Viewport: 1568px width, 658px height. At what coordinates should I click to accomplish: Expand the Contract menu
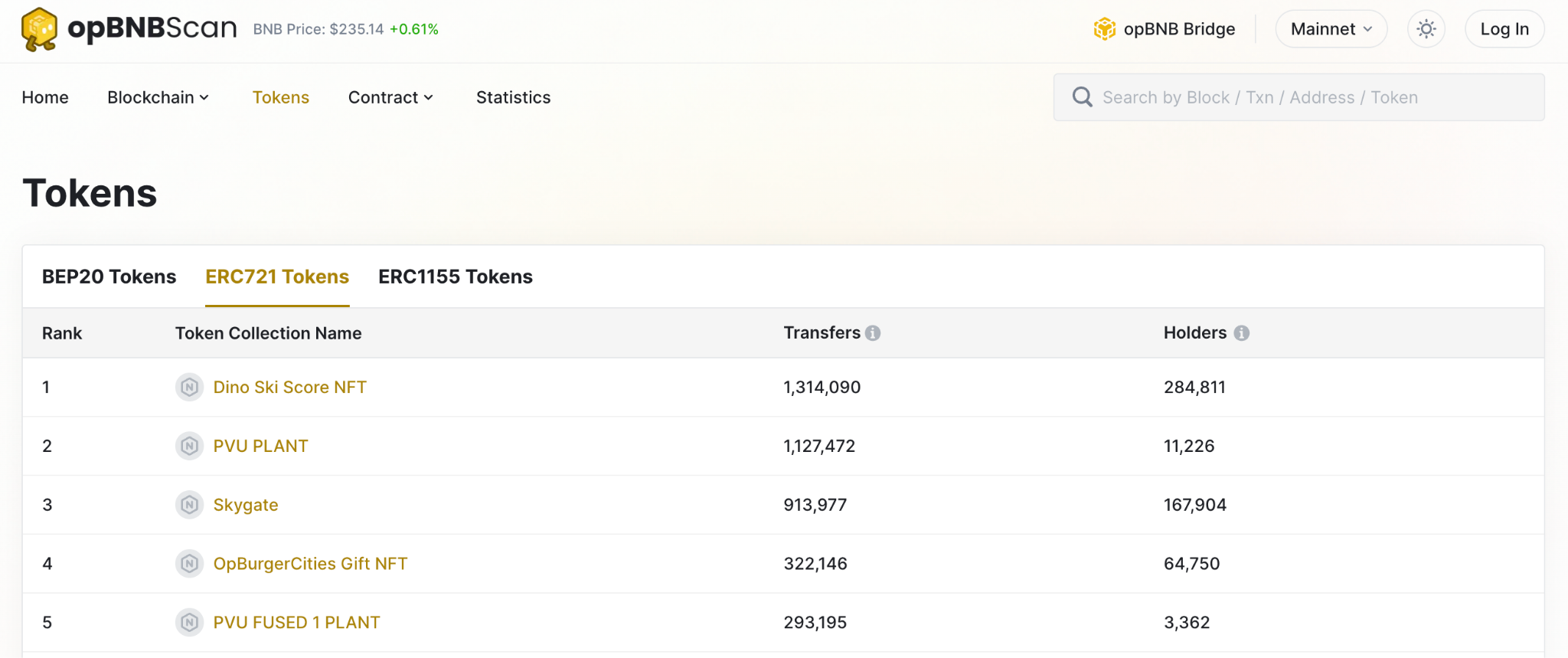390,97
